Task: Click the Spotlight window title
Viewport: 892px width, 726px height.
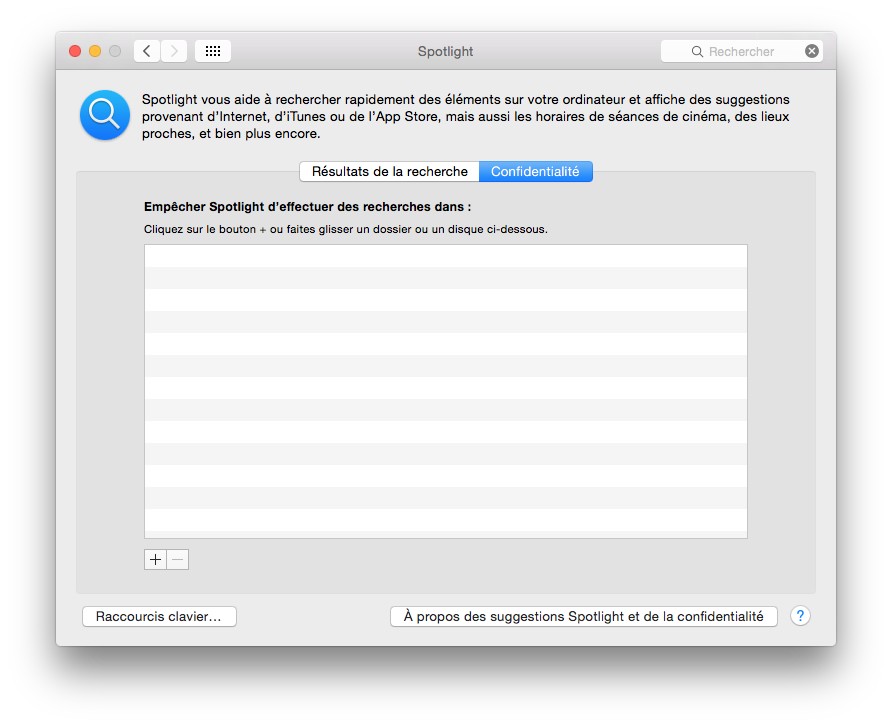Action: pyautogui.click(x=445, y=51)
